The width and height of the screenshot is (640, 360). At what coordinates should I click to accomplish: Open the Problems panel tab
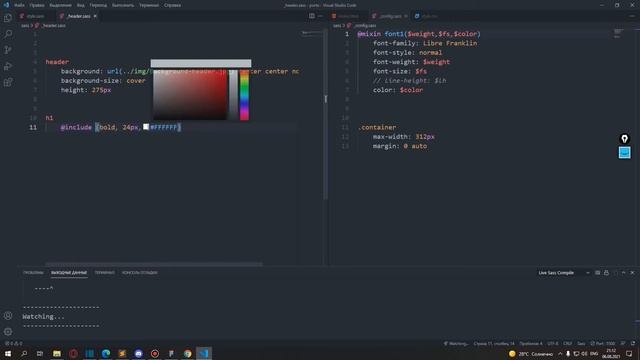33,273
